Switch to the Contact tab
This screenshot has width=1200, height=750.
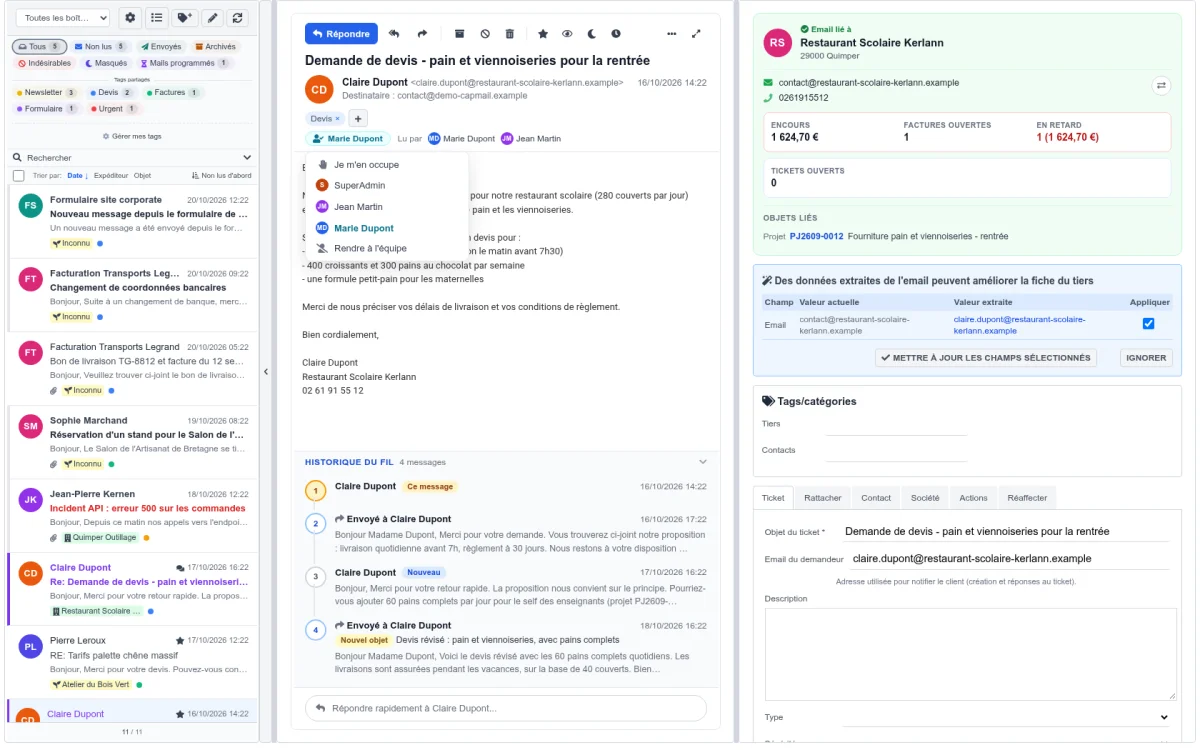click(876, 498)
